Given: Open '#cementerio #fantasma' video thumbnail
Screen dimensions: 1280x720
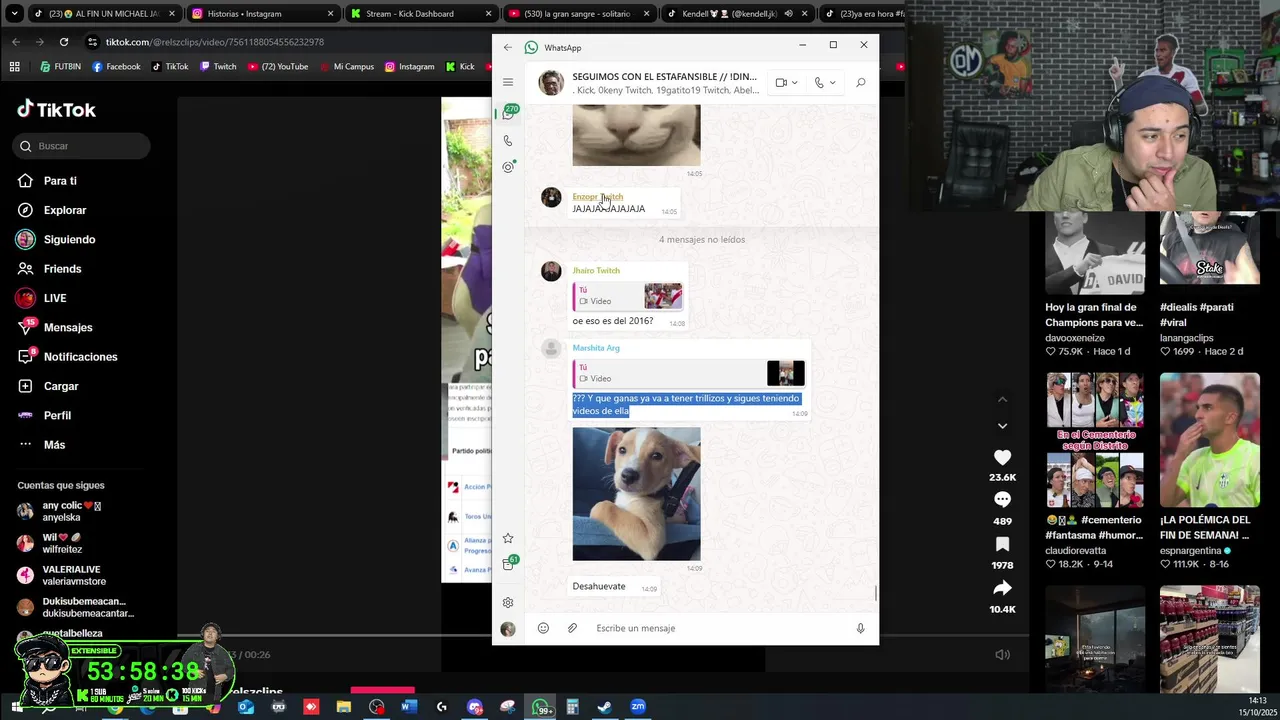Looking at the screenshot, I should [1095, 441].
